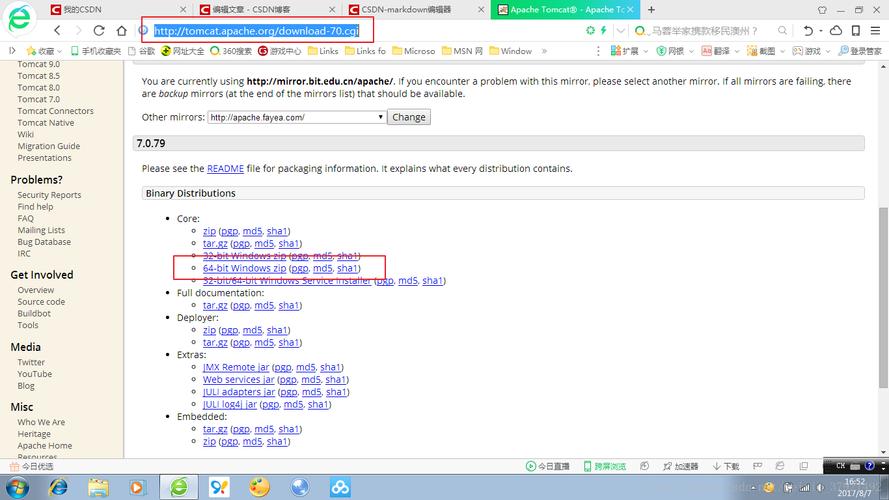
Task: Click the 360 browser logo
Action: (20, 18)
